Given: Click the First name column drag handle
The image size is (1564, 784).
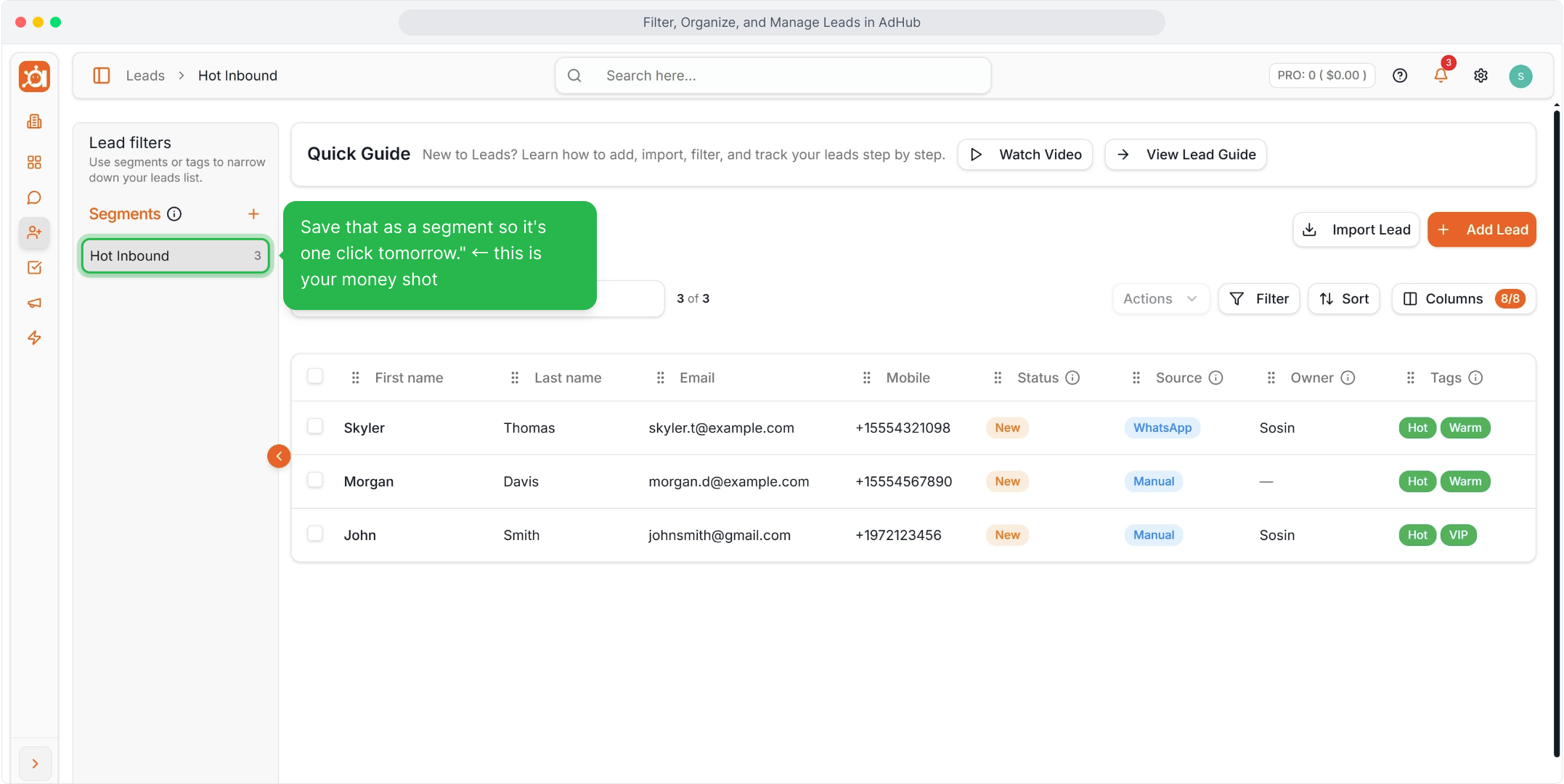Looking at the screenshot, I should coord(355,377).
